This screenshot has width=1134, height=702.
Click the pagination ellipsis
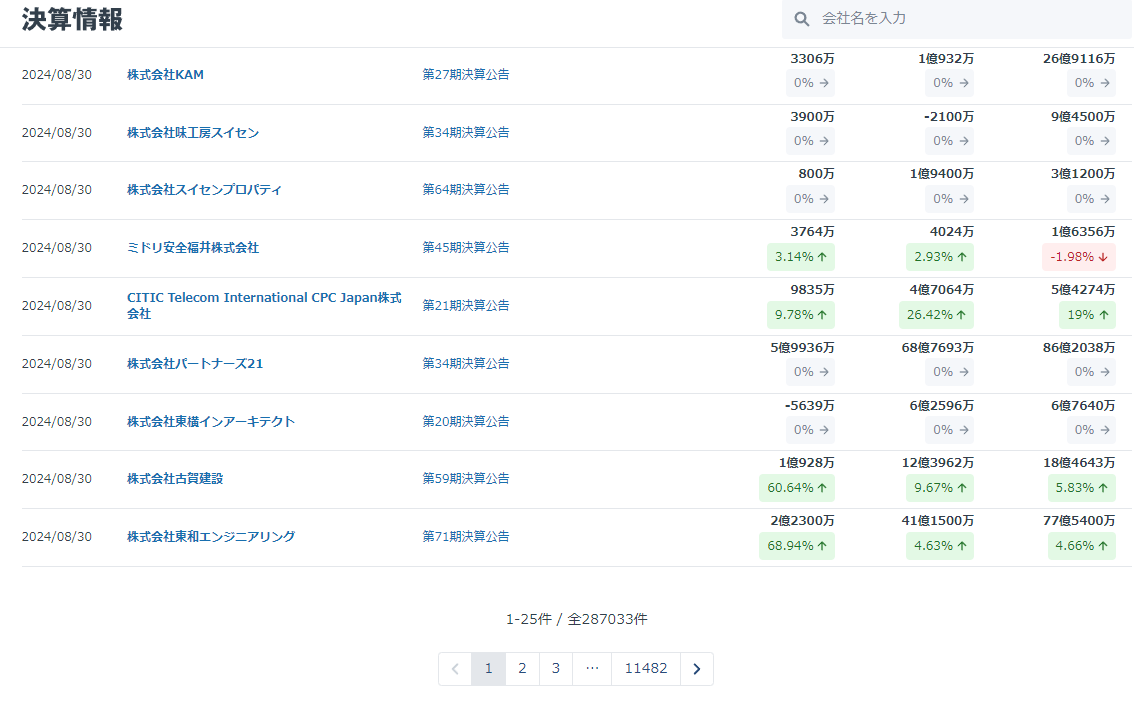[592, 669]
